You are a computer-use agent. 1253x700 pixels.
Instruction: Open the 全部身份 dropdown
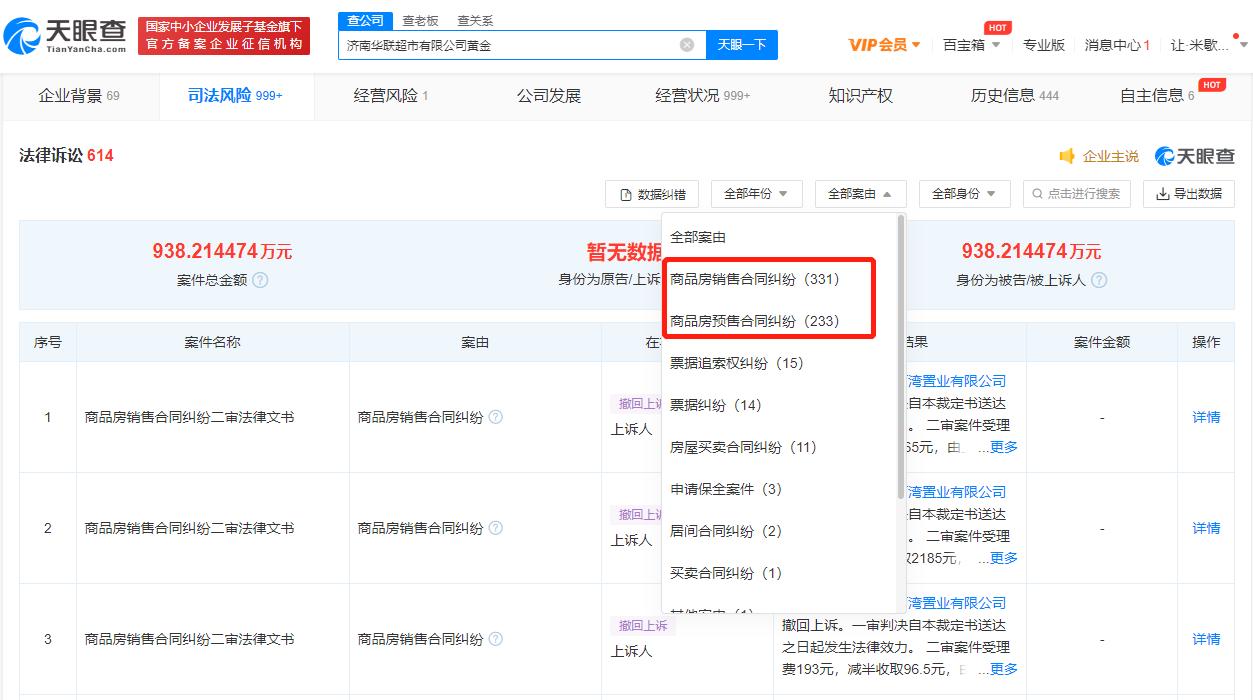pos(964,194)
